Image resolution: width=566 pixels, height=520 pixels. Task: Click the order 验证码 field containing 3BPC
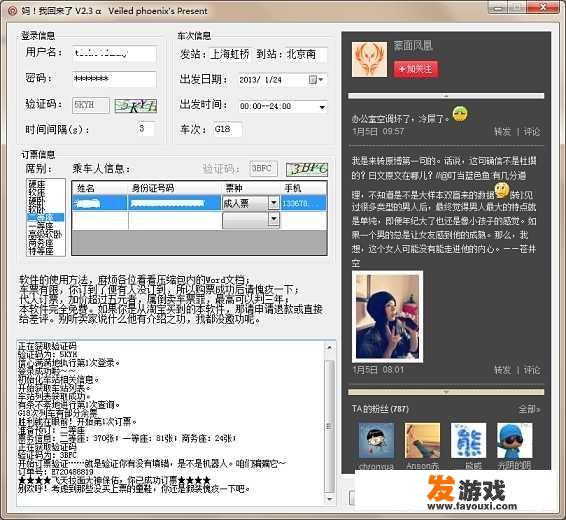pos(263,169)
